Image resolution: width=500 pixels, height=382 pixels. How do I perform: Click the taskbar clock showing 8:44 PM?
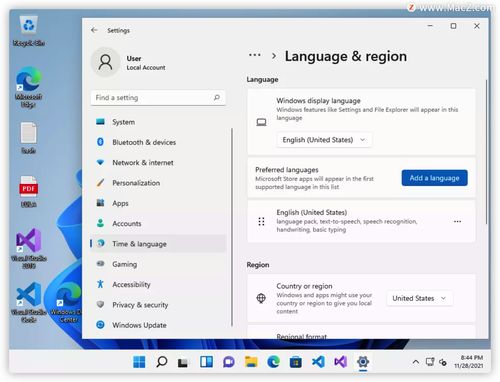(x=469, y=362)
